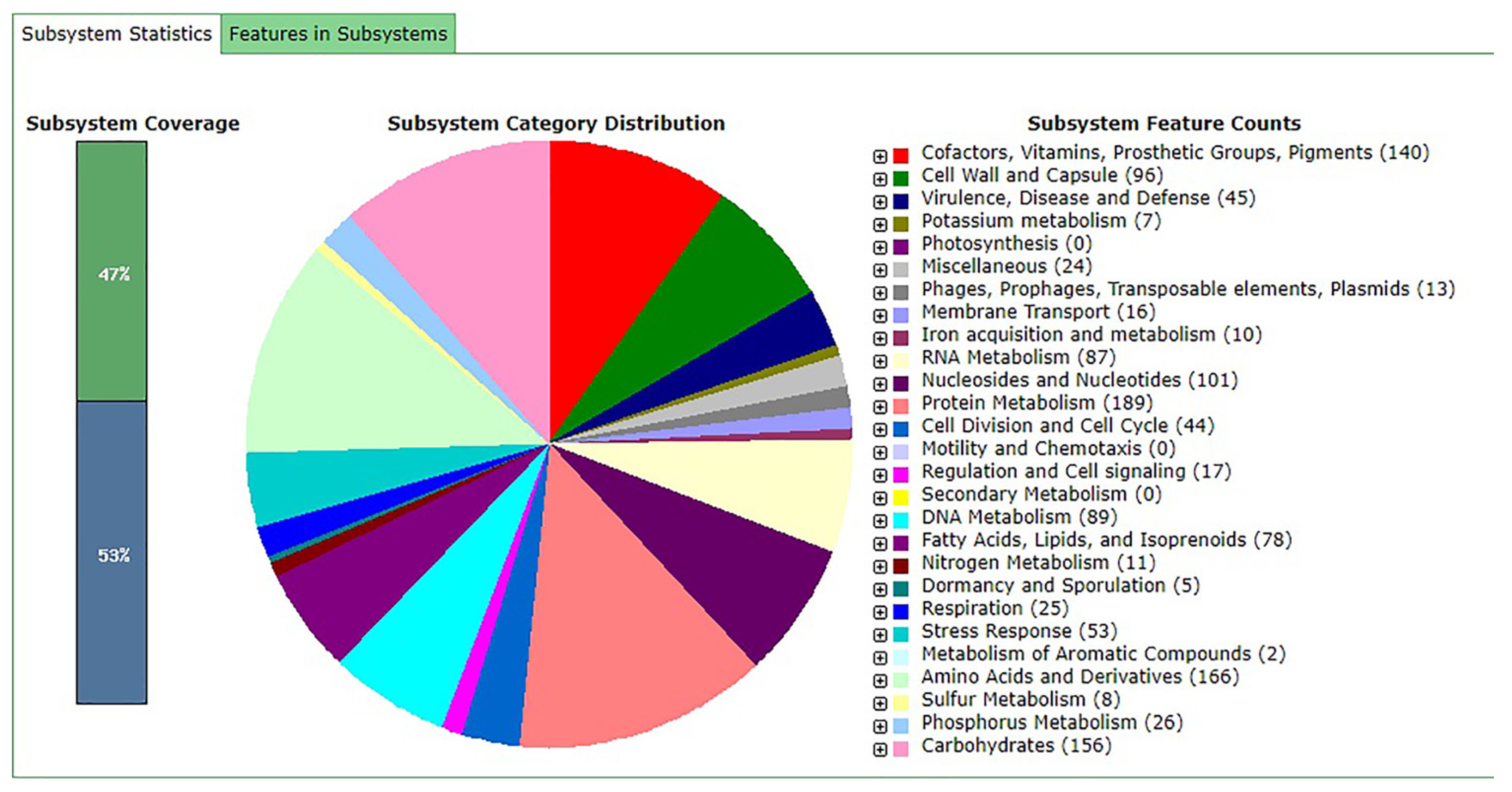Switch to Features in Subsystems tab
This screenshot has width=1512, height=792.
click(337, 34)
